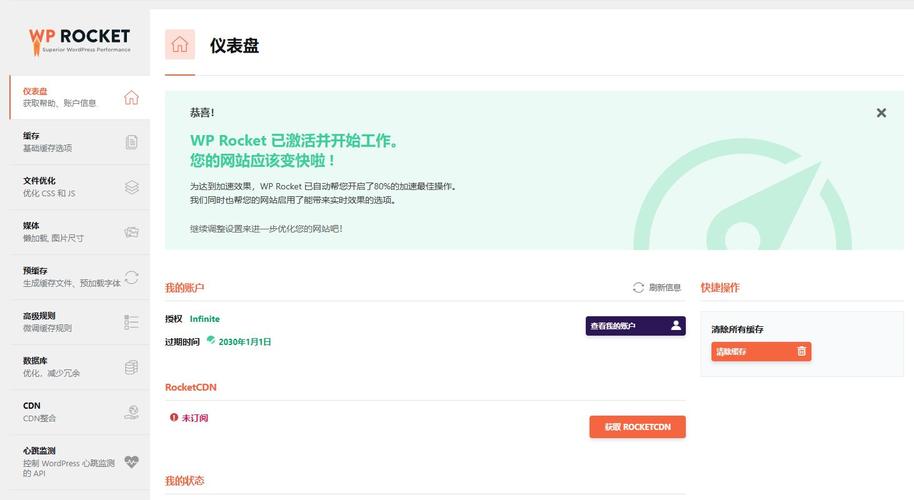Go to 文件优化 section
The image size is (914, 500).
[x=80, y=187]
